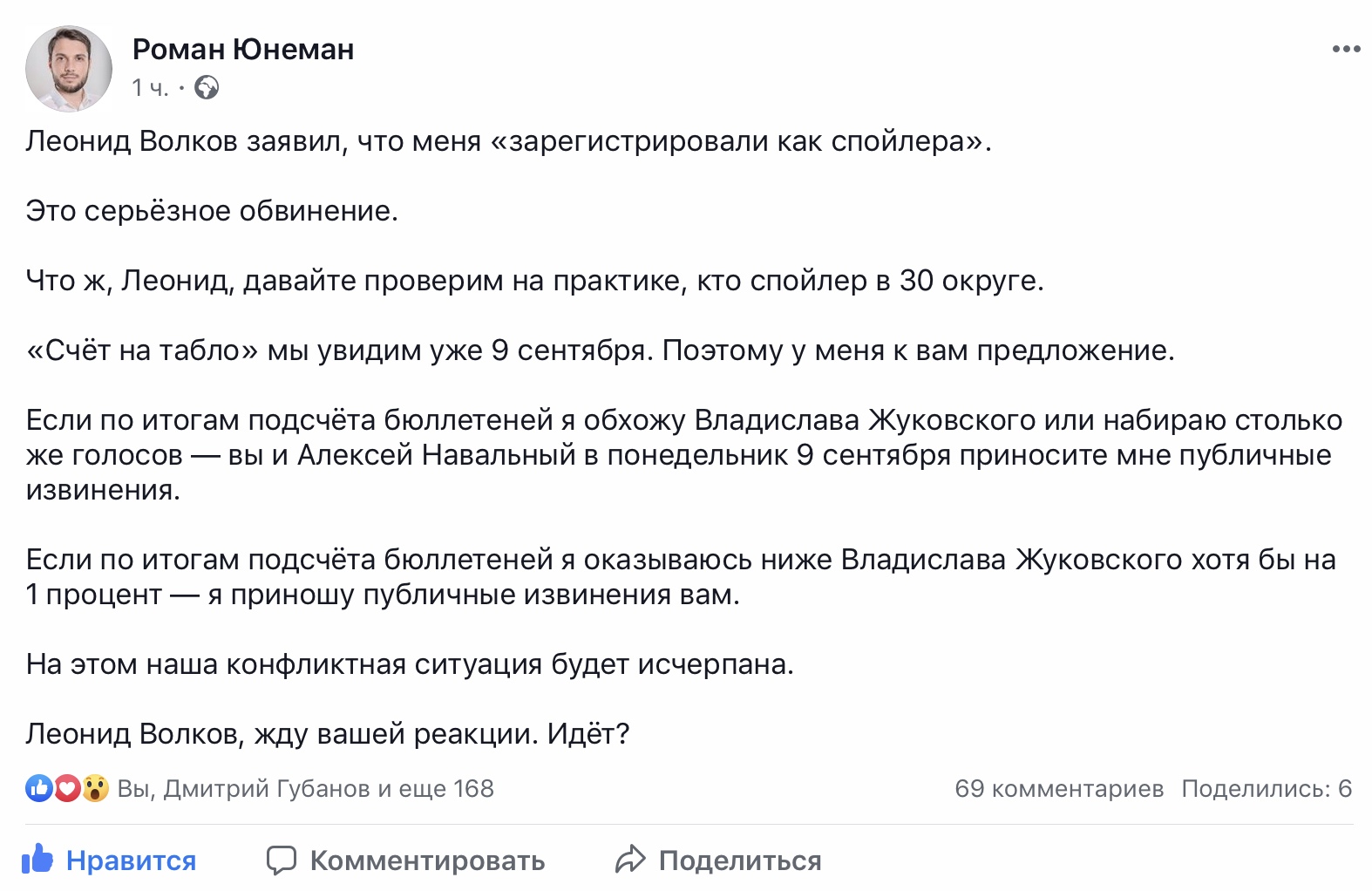Click the 1 ч. post timestamp
The height and width of the screenshot is (891, 1372).
[x=150, y=88]
